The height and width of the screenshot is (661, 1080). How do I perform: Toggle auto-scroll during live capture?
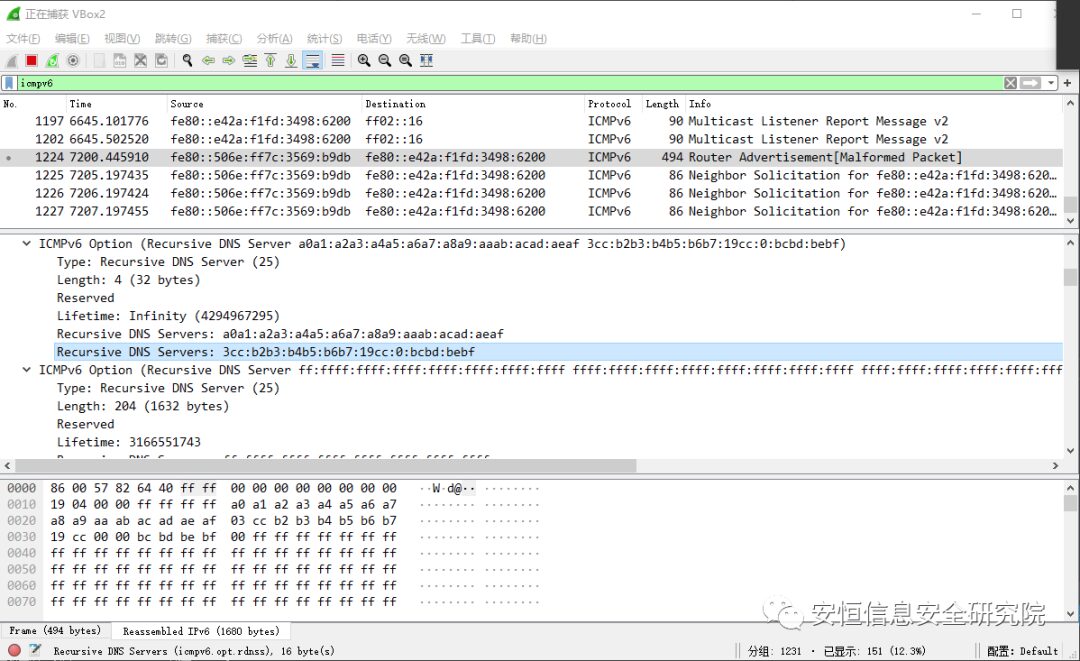pyautogui.click(x=313, y=61)
